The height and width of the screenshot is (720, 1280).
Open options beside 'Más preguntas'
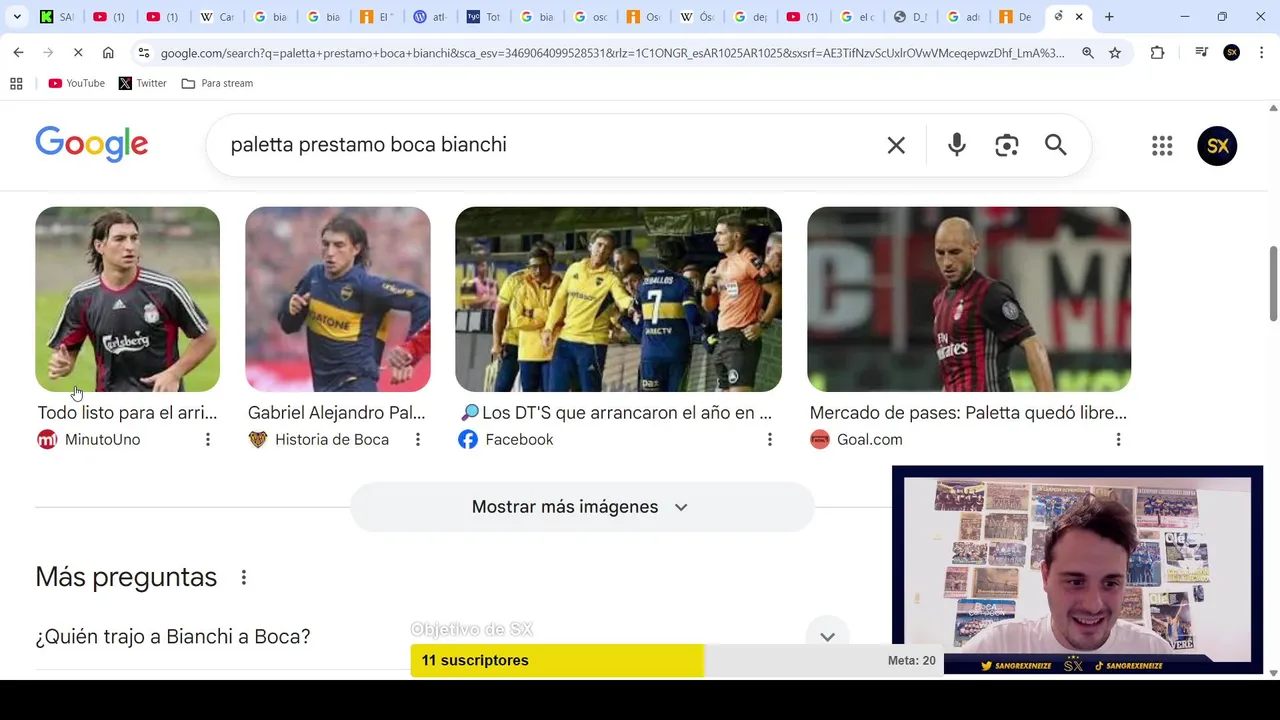[243, 578]
